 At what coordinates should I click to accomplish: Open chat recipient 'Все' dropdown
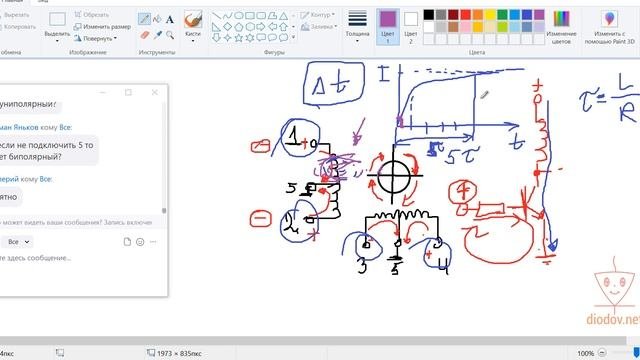coord(18,242)
